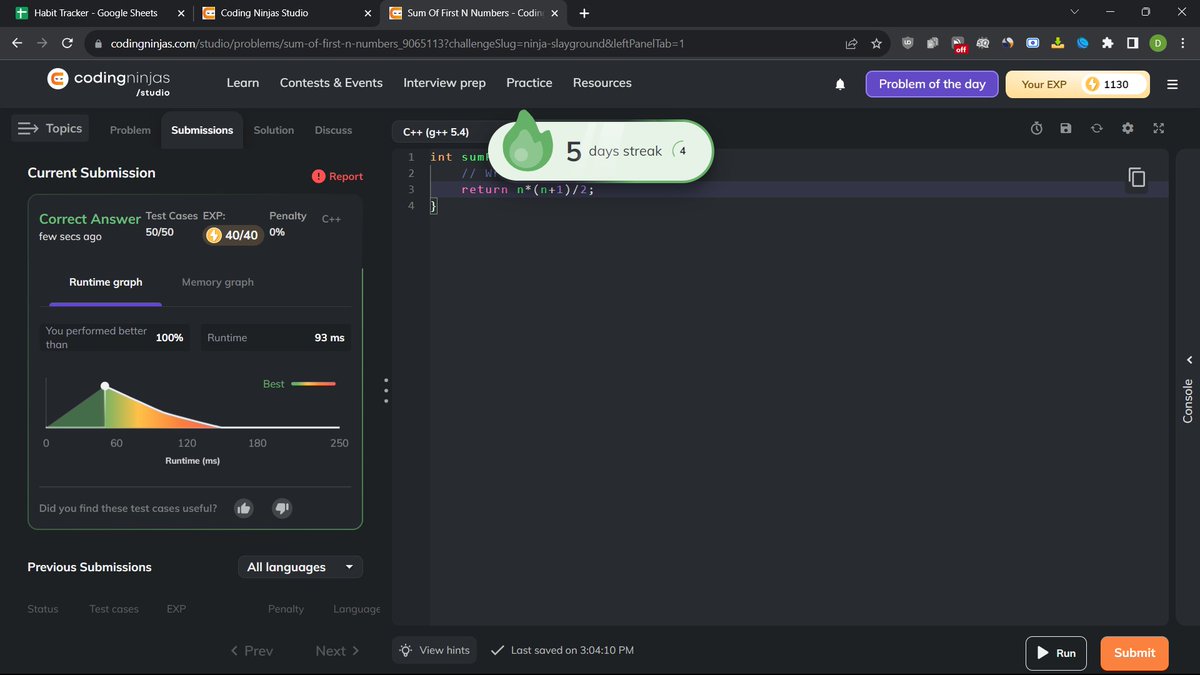Switch to the Memory graph tab
The image size is (1200, 675).
coord(218,282)
